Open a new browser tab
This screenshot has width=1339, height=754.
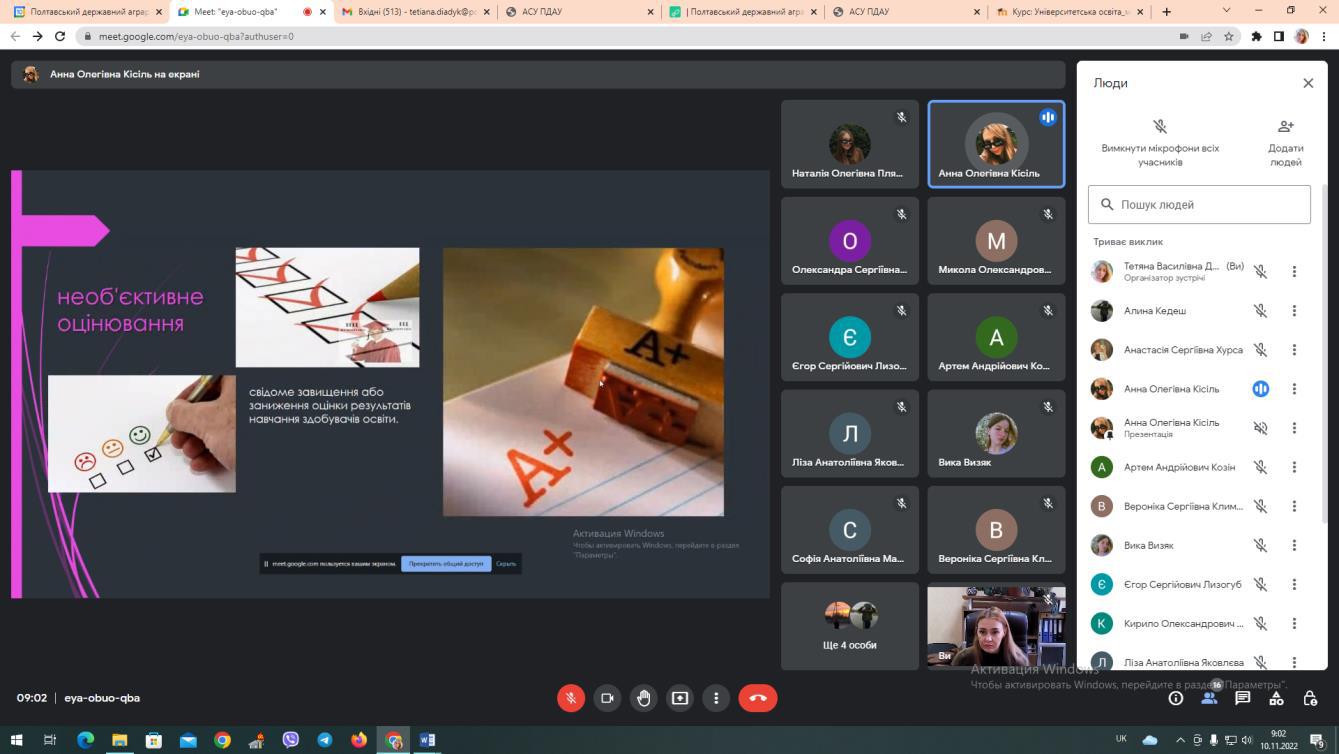[x=1166, y=12]
